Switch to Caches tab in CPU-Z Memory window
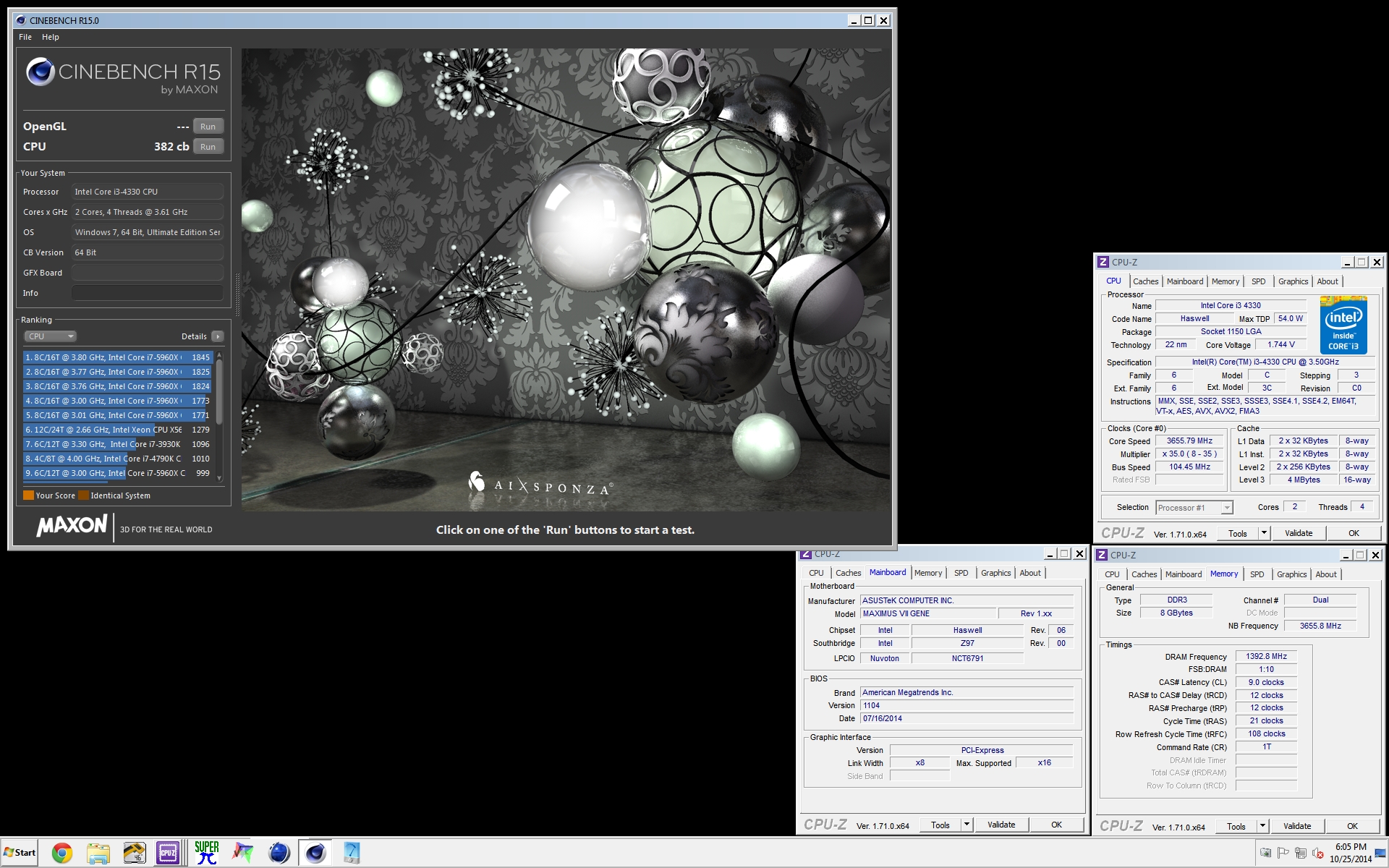Viewport: 1389px width, 868px height. point(1144,574)
